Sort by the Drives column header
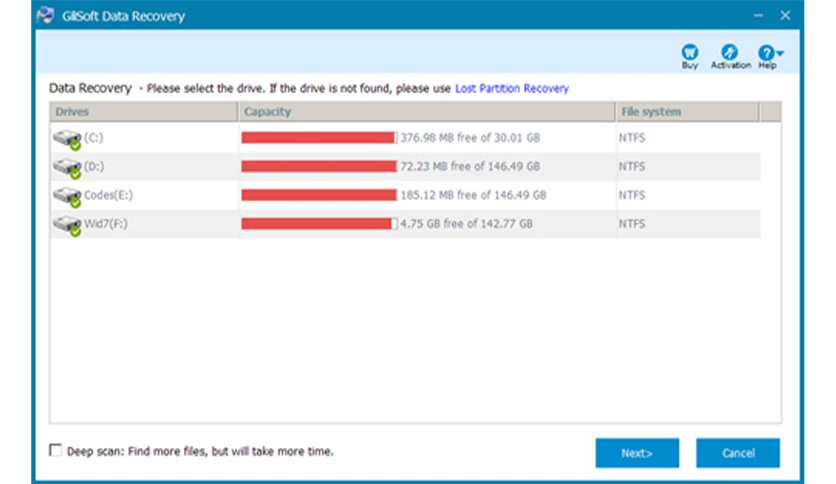Image resolution: width=836 pixels, height=484 pixels. point(144,112)
